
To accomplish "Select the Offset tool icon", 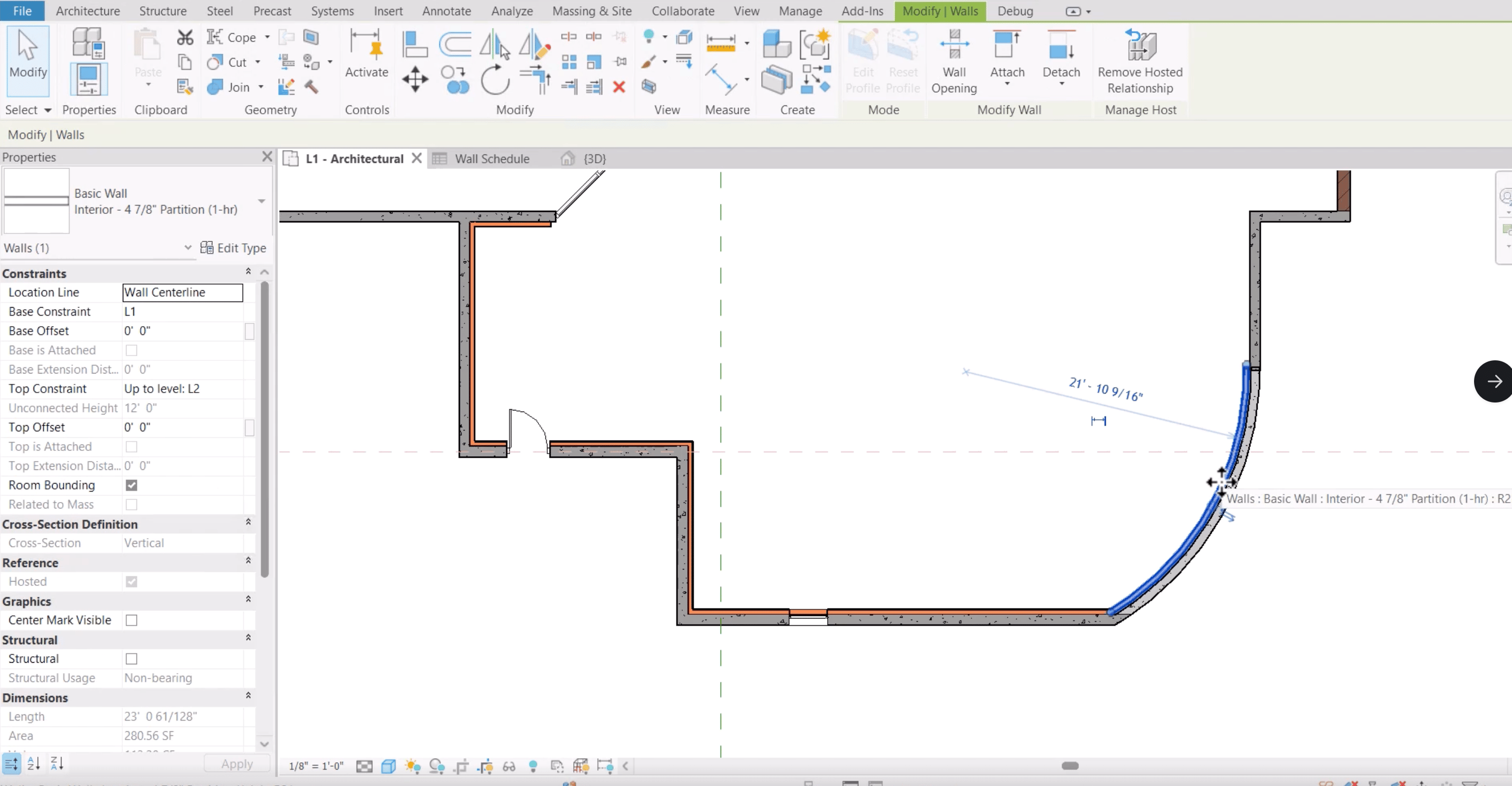I will point(455,44).
